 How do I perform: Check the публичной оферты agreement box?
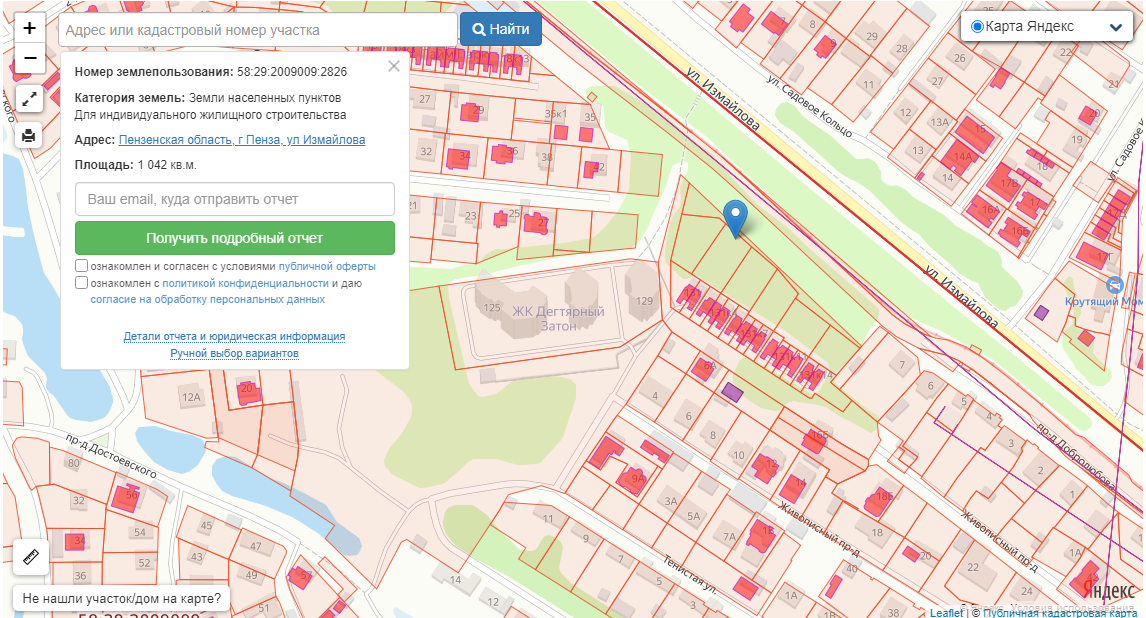click(82, 267)
